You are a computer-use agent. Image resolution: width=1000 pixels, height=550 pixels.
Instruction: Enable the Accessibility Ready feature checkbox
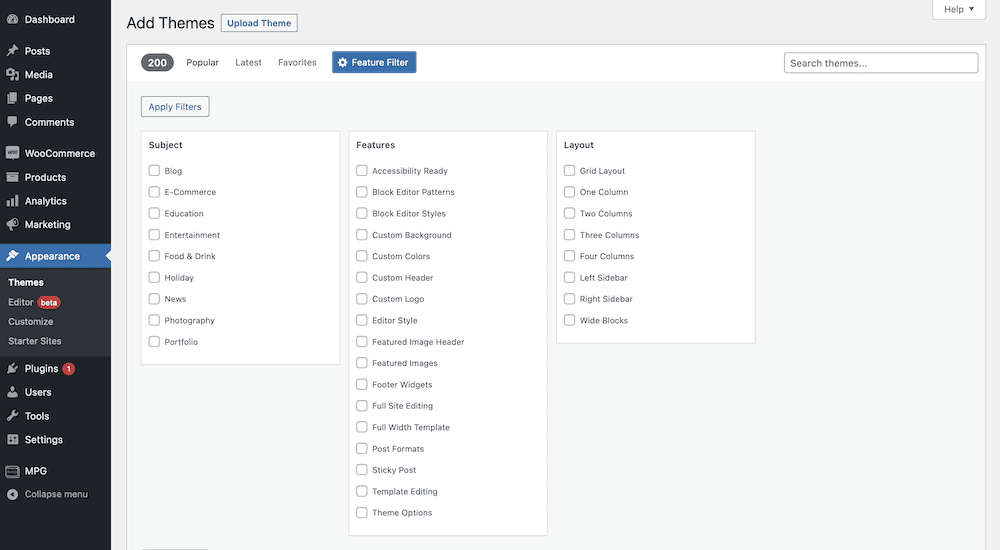coord(362,171)
